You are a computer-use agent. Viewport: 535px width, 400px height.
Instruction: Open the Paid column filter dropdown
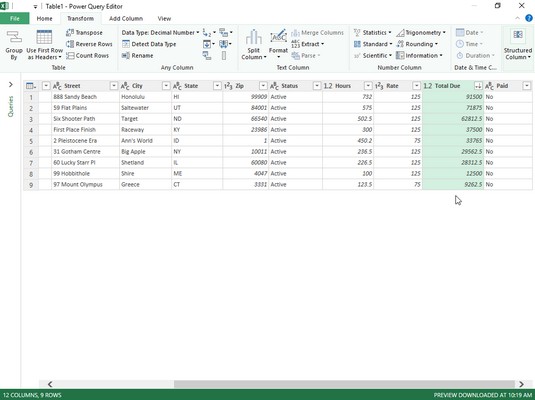pyautogui.click(x=527, y=86)
